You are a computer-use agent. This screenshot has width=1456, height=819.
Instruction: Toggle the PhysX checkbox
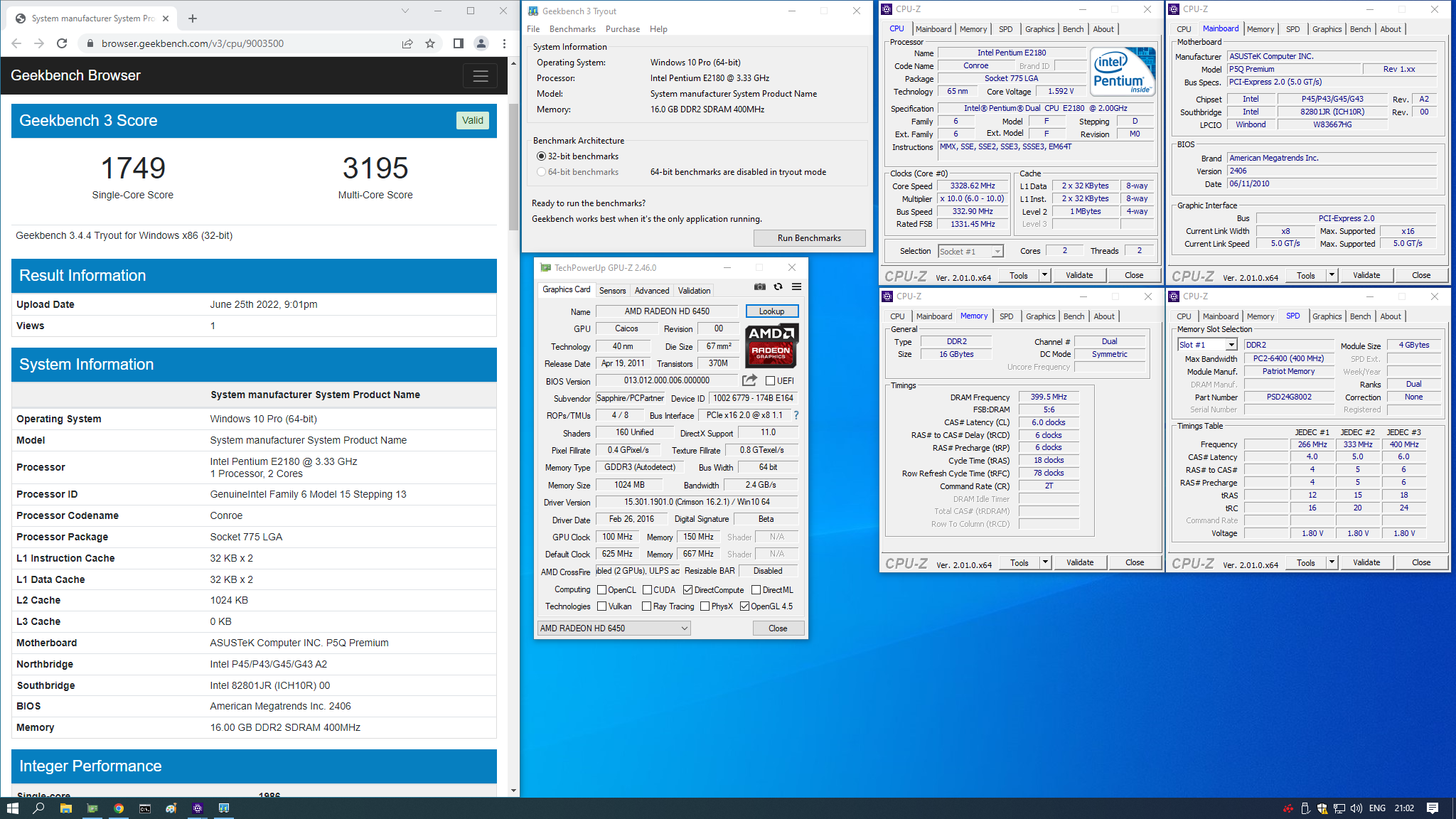705,606
